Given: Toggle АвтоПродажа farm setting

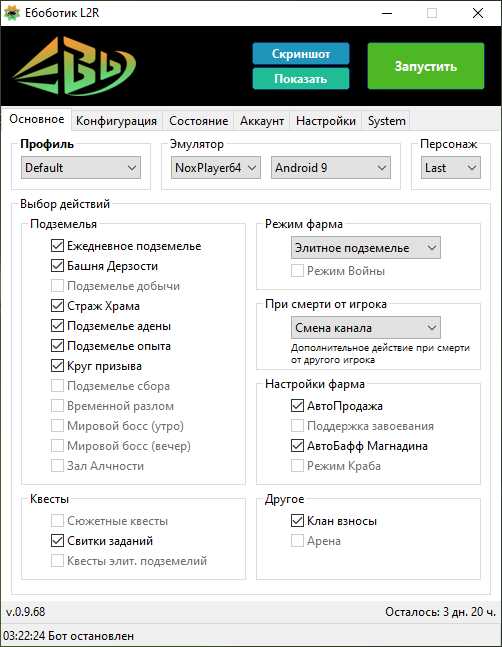Looking at the screenshot, I should [297, 406].
